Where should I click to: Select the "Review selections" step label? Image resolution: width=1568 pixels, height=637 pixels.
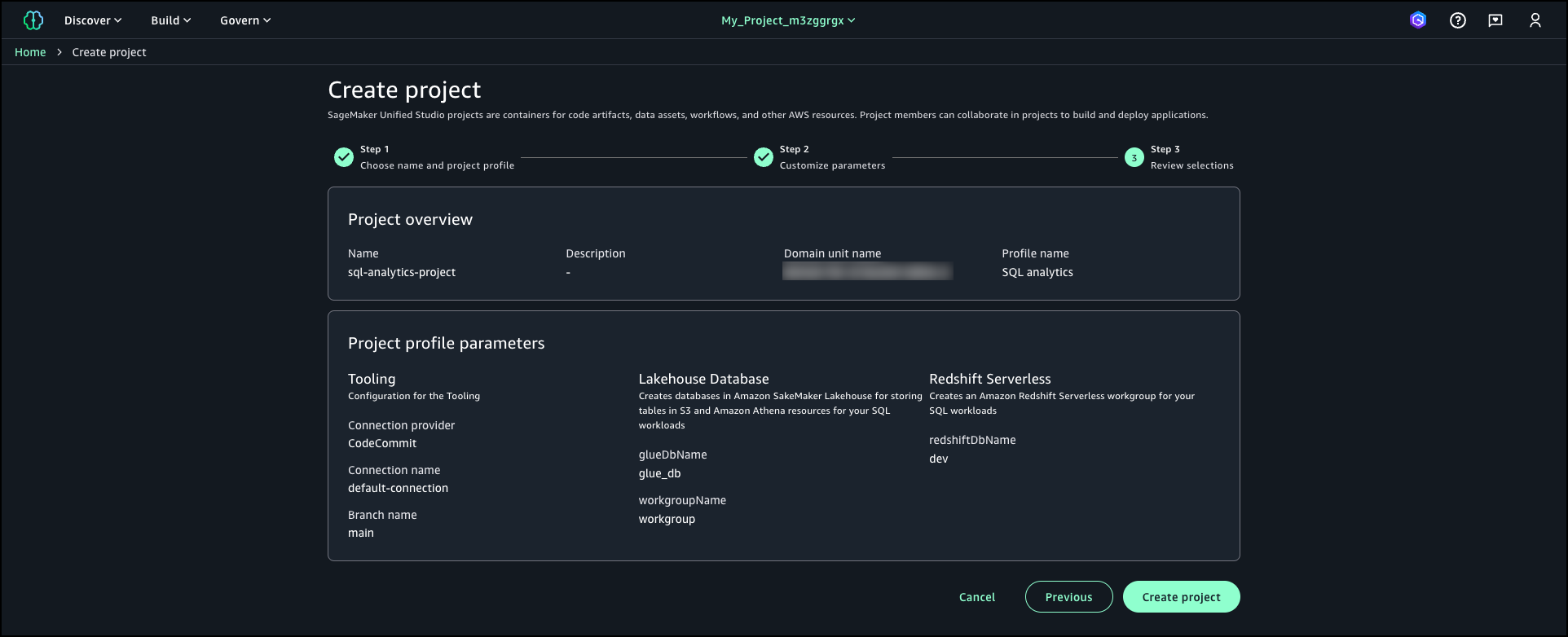tap(1191, 165)
